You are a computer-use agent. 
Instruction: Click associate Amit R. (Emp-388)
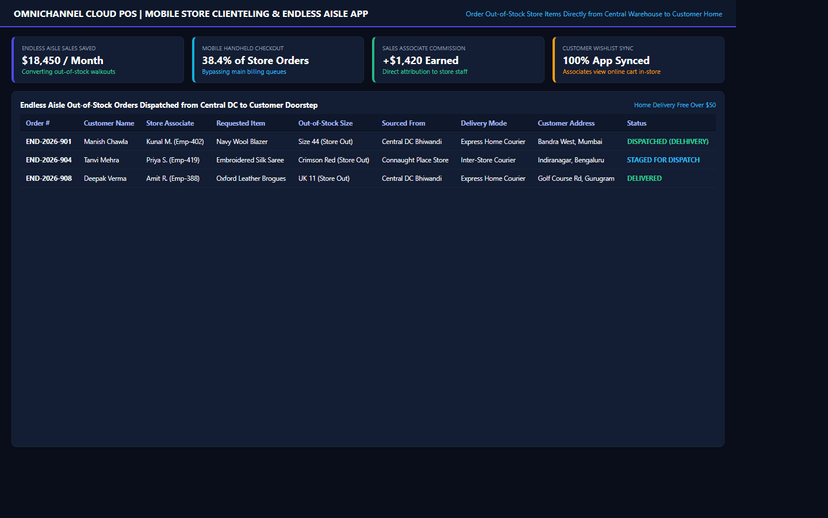[x=173, y=178]
